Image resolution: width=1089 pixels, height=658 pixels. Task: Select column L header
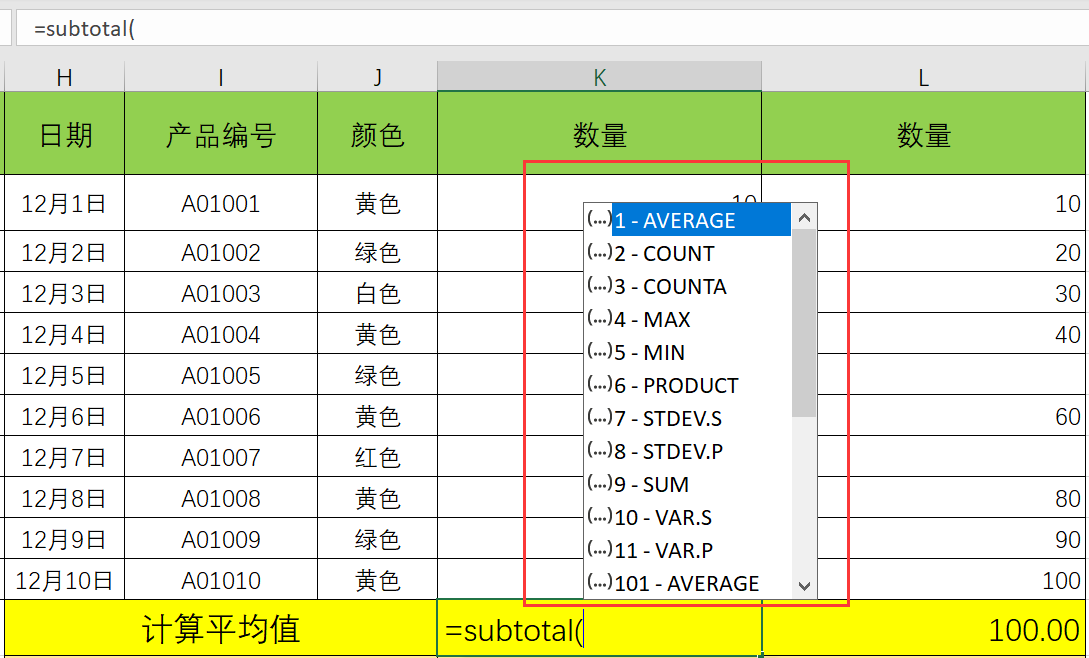click(x=924, y=77)
